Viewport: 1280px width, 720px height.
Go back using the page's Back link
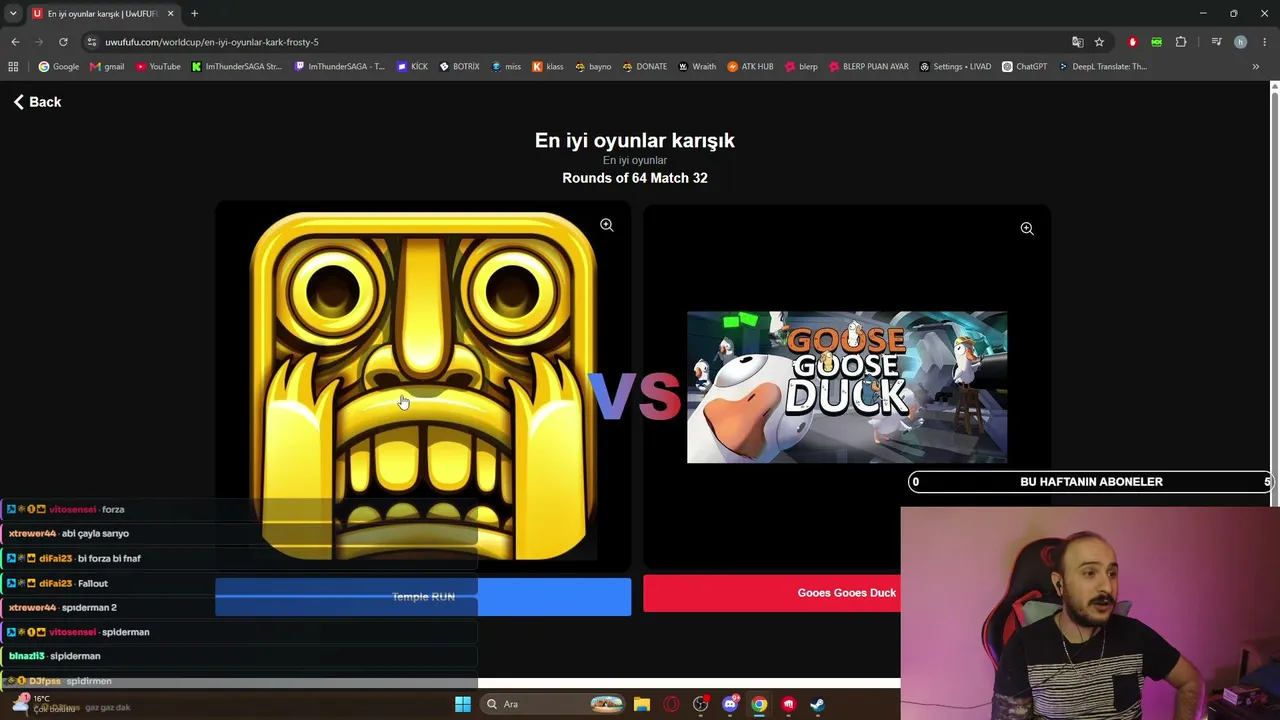tap(37, 102)
